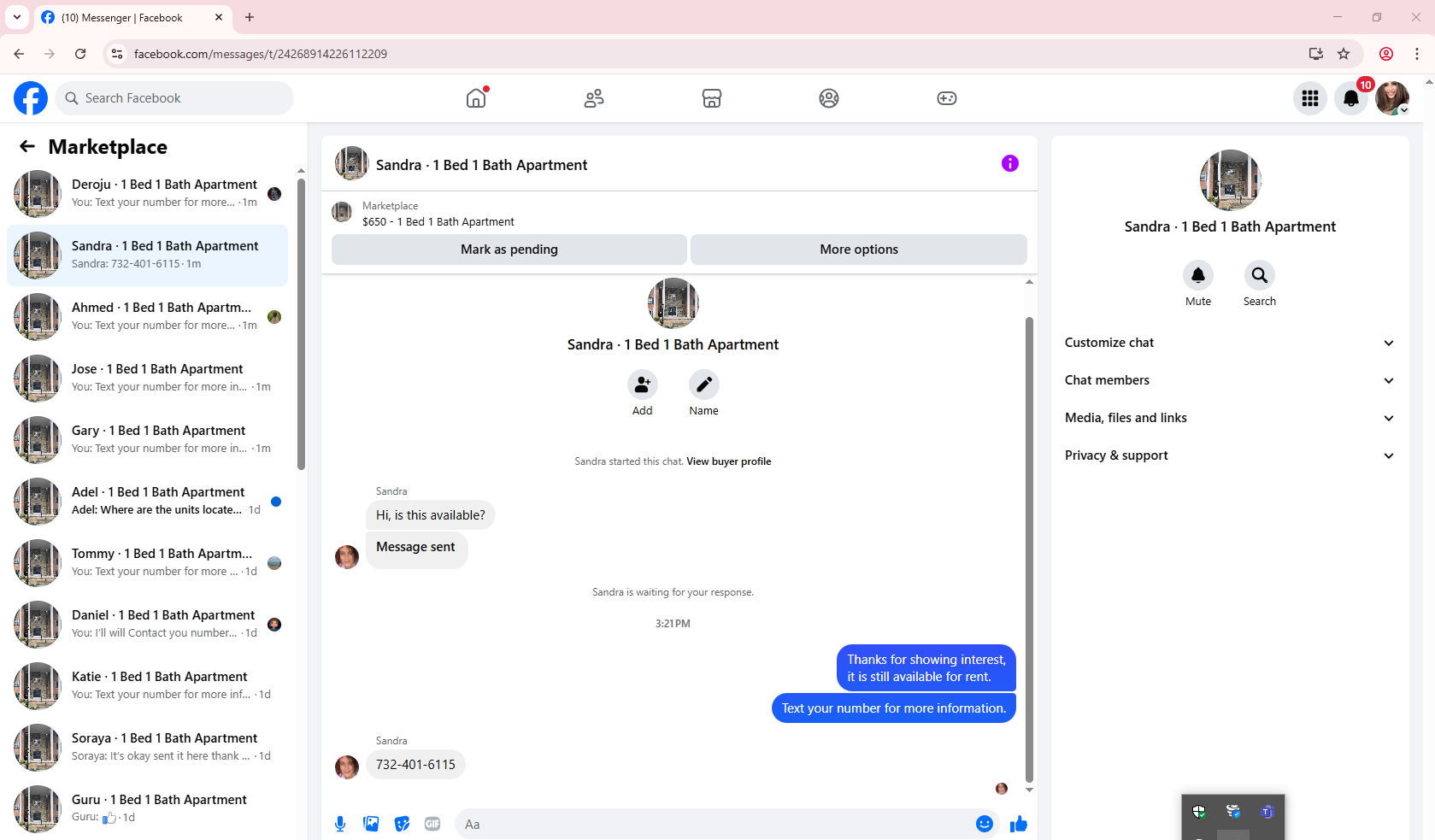
Task: Open View buyer profile link
Action: click(728, 461)
